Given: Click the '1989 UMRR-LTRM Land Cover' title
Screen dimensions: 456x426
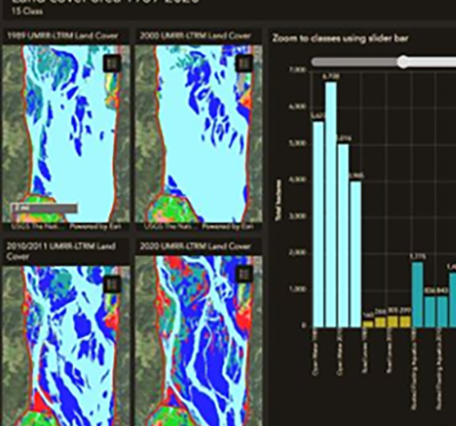Looking at the screenshot, I should pyautogui.click(x=62, y=36).
